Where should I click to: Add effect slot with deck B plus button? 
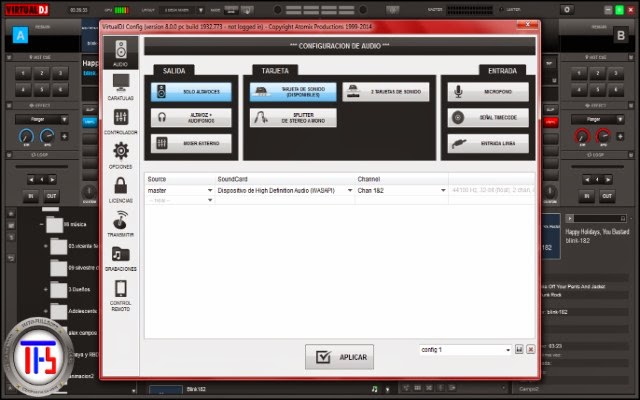point(620,136)
